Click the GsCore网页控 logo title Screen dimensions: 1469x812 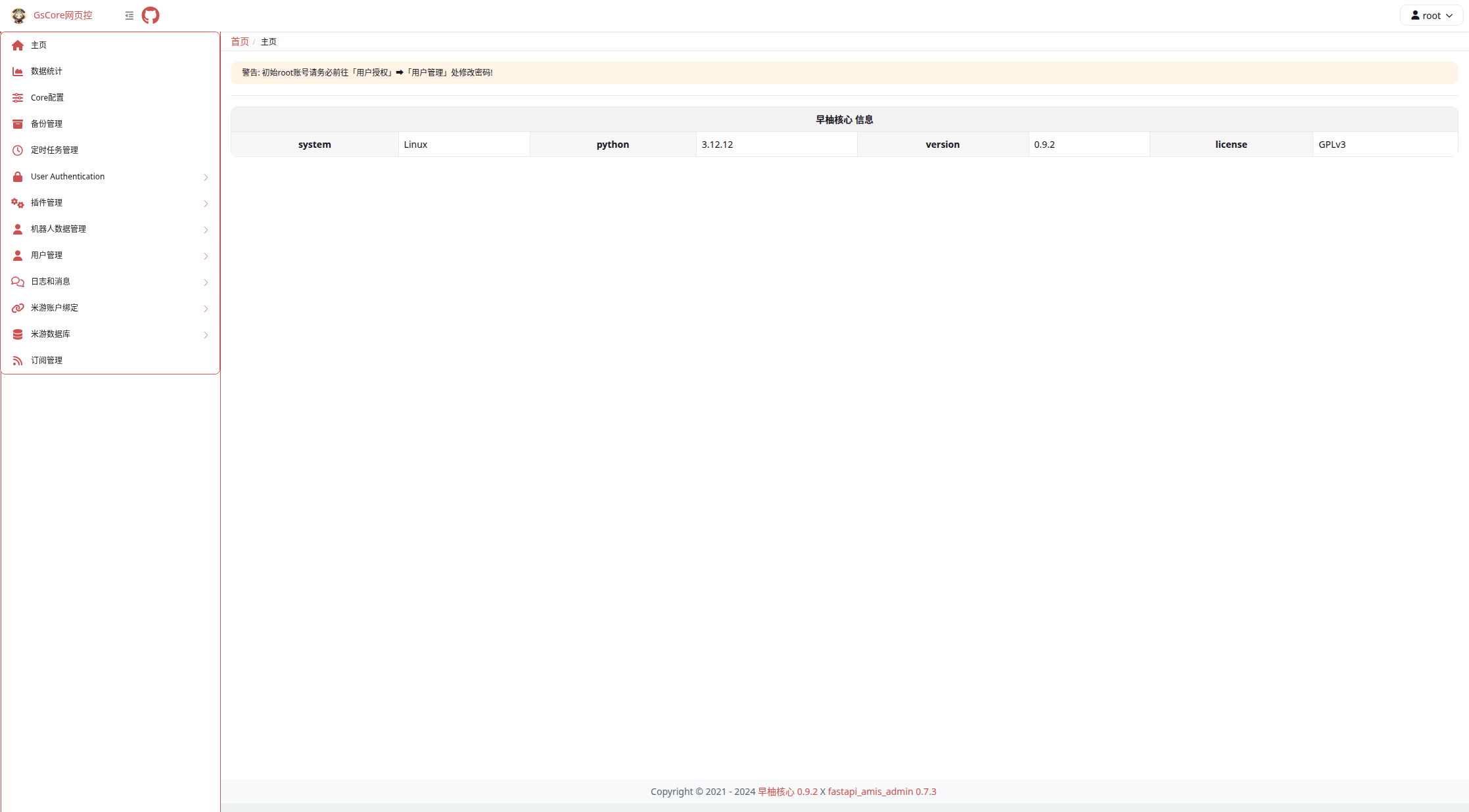click(62, 15)
